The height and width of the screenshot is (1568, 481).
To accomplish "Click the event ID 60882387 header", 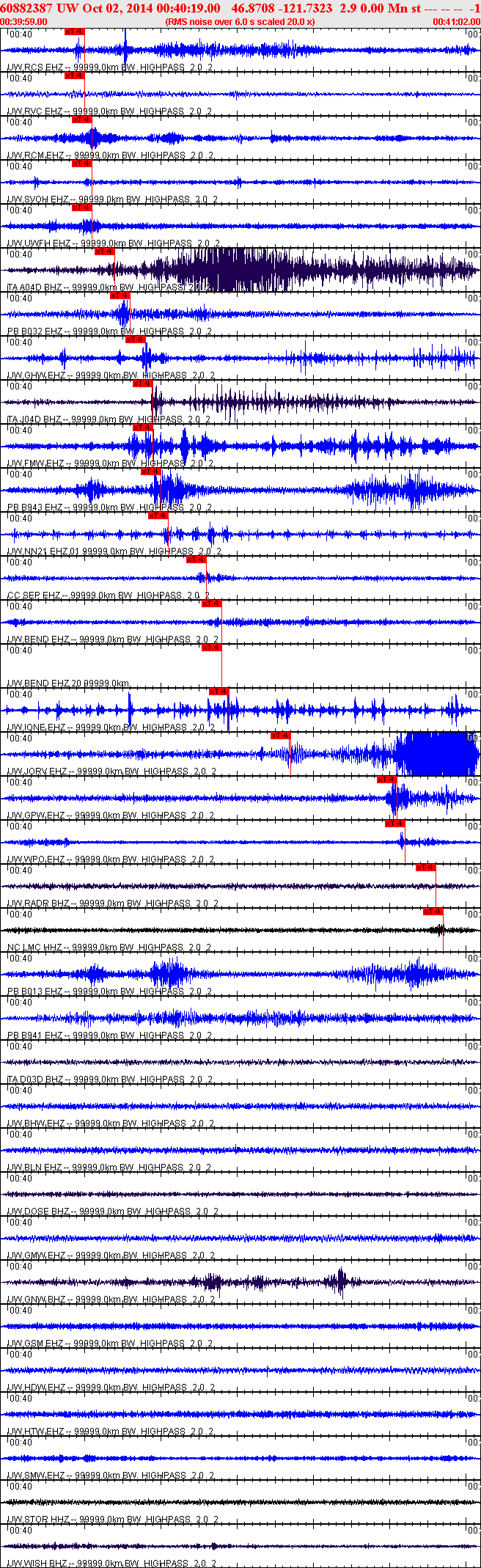I will coord(26,8).
